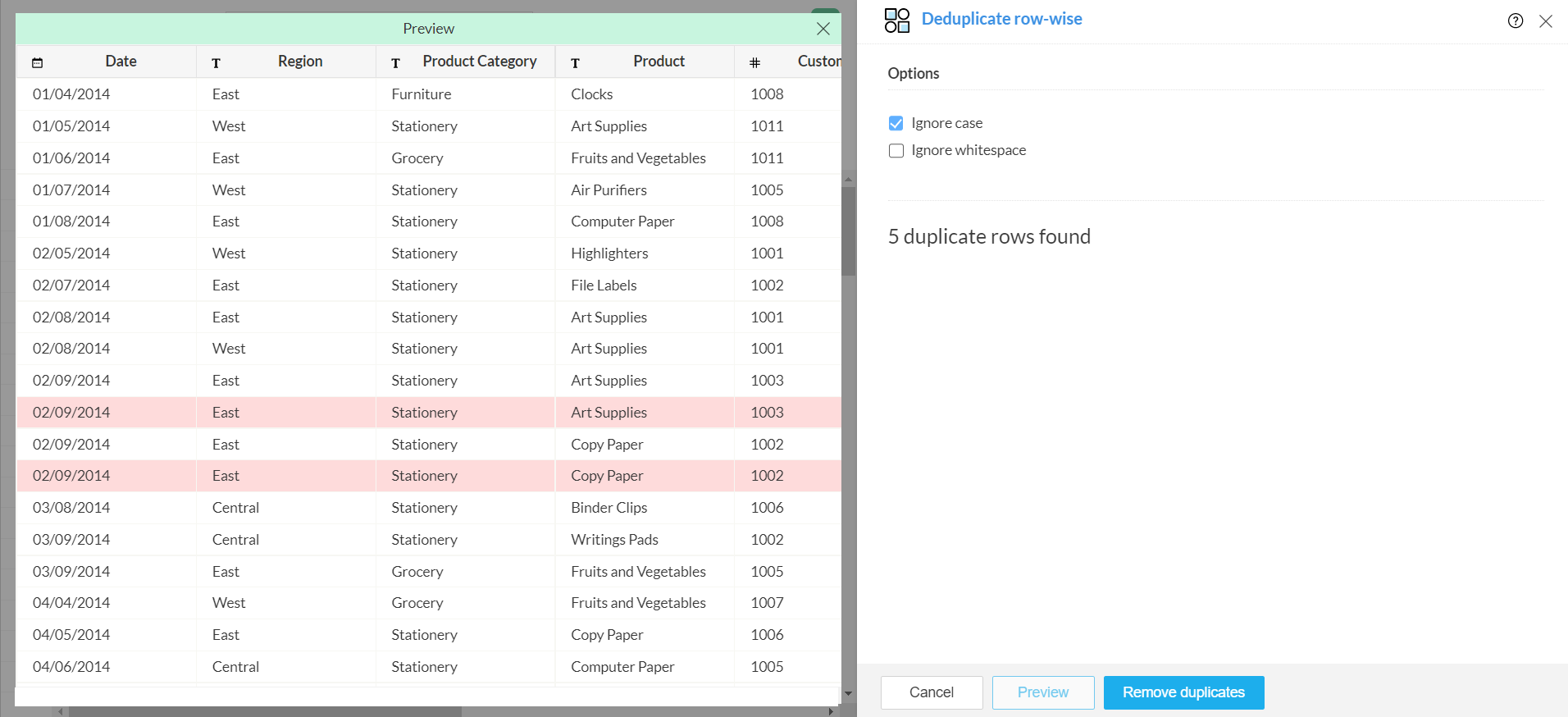Image resolution: width=1568 pixels, height=717 pixels.
Task: Click the Product Category text type icon
Action: 396,63
